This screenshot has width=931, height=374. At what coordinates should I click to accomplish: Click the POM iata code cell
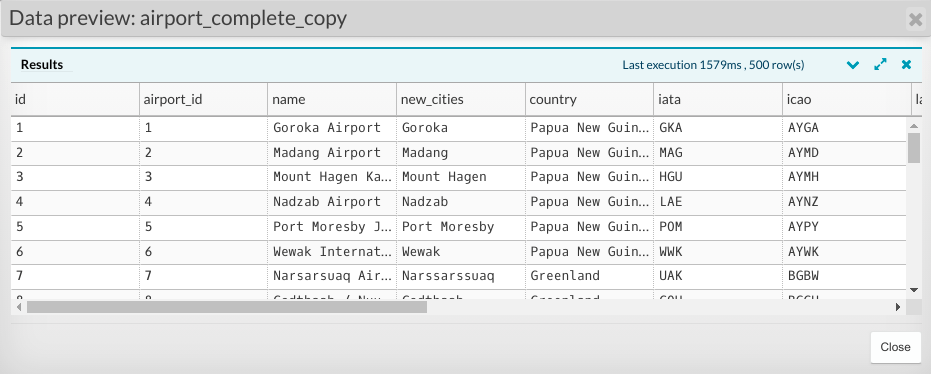(x=718, y=227)
